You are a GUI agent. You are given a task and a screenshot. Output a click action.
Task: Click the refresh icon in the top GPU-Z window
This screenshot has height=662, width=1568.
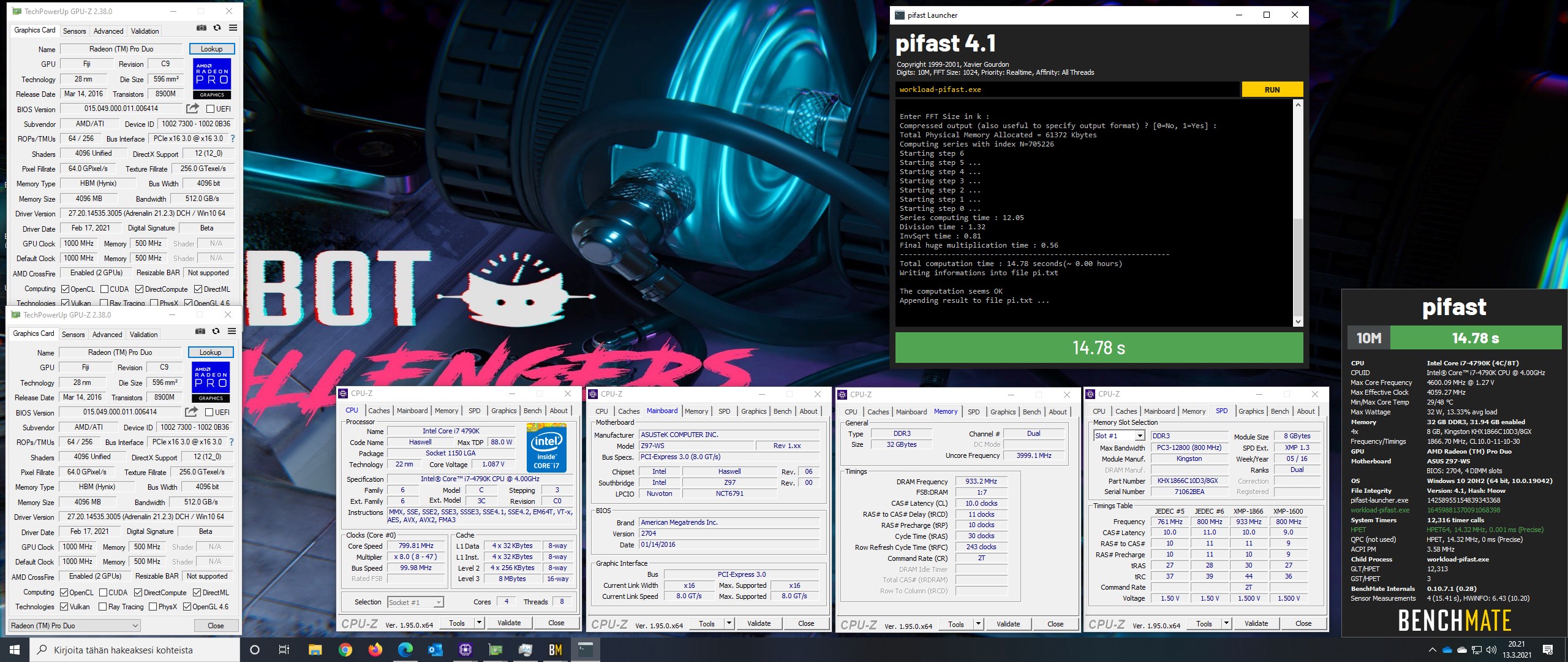pyautogui.click(x=217, y=28)
